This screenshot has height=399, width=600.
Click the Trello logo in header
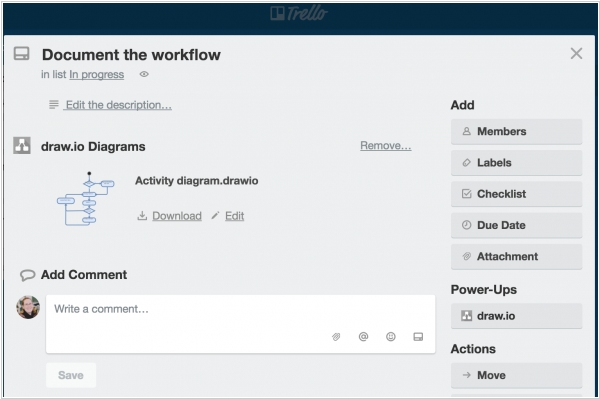299,13
